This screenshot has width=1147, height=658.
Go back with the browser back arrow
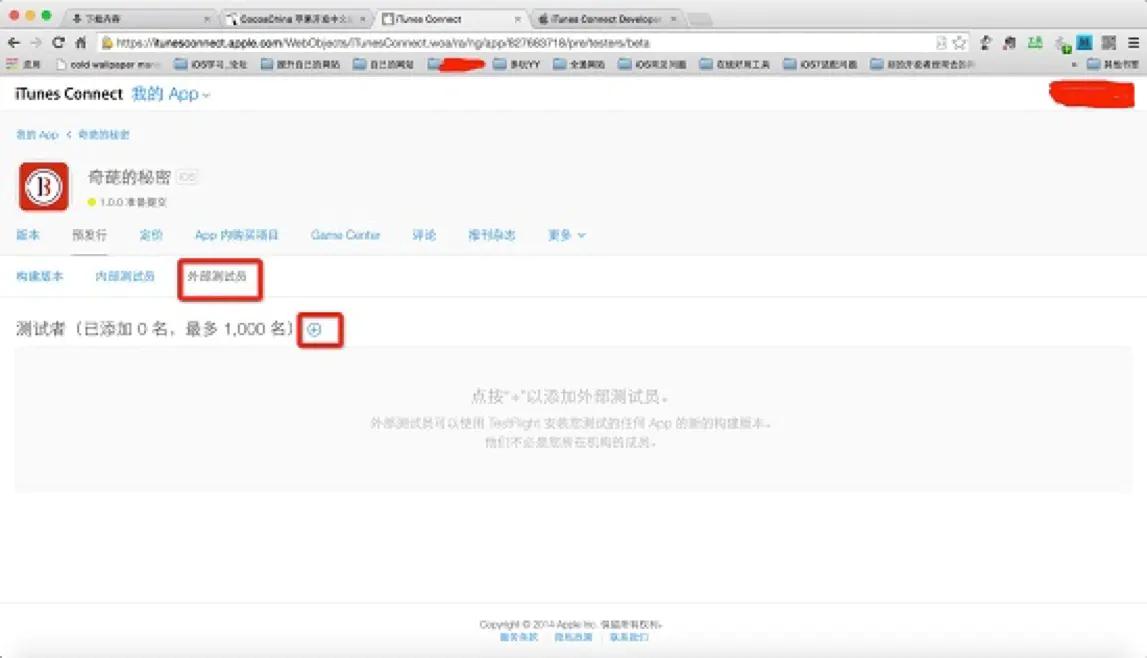[x=14, y=42]
